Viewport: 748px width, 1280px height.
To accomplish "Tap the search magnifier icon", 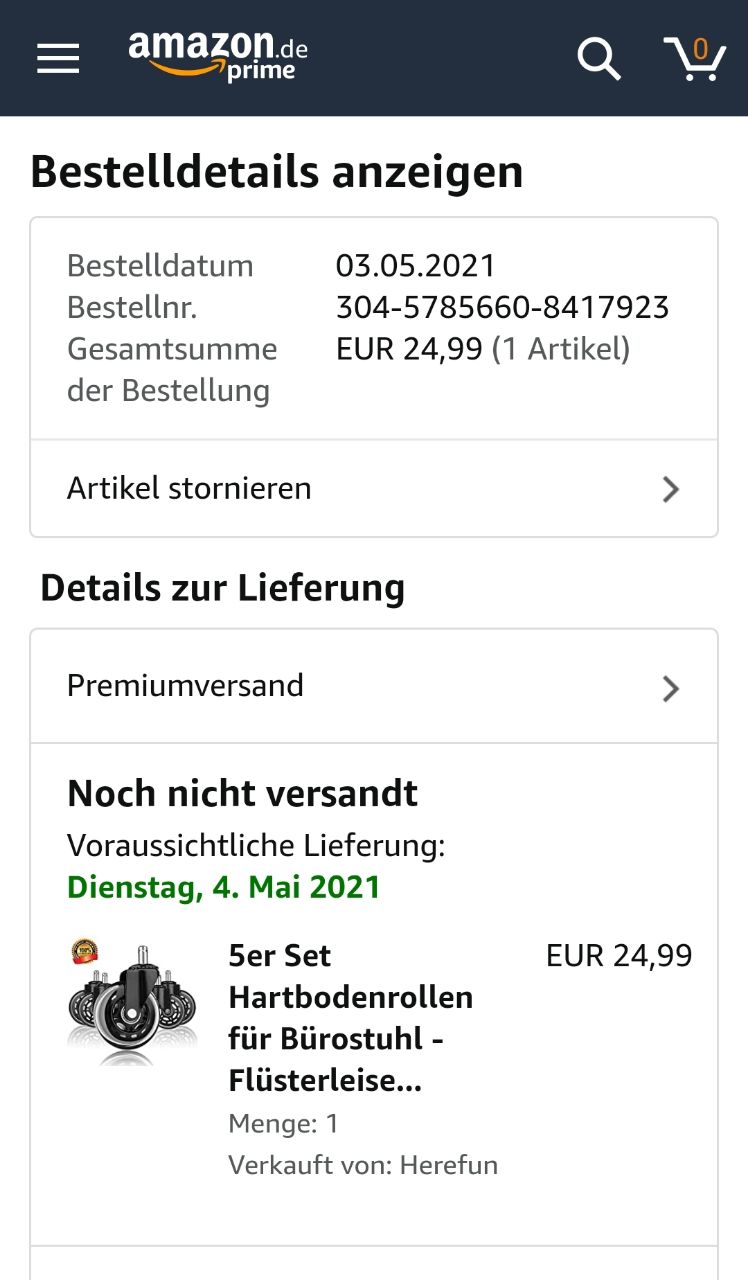I will pos(599,58).
